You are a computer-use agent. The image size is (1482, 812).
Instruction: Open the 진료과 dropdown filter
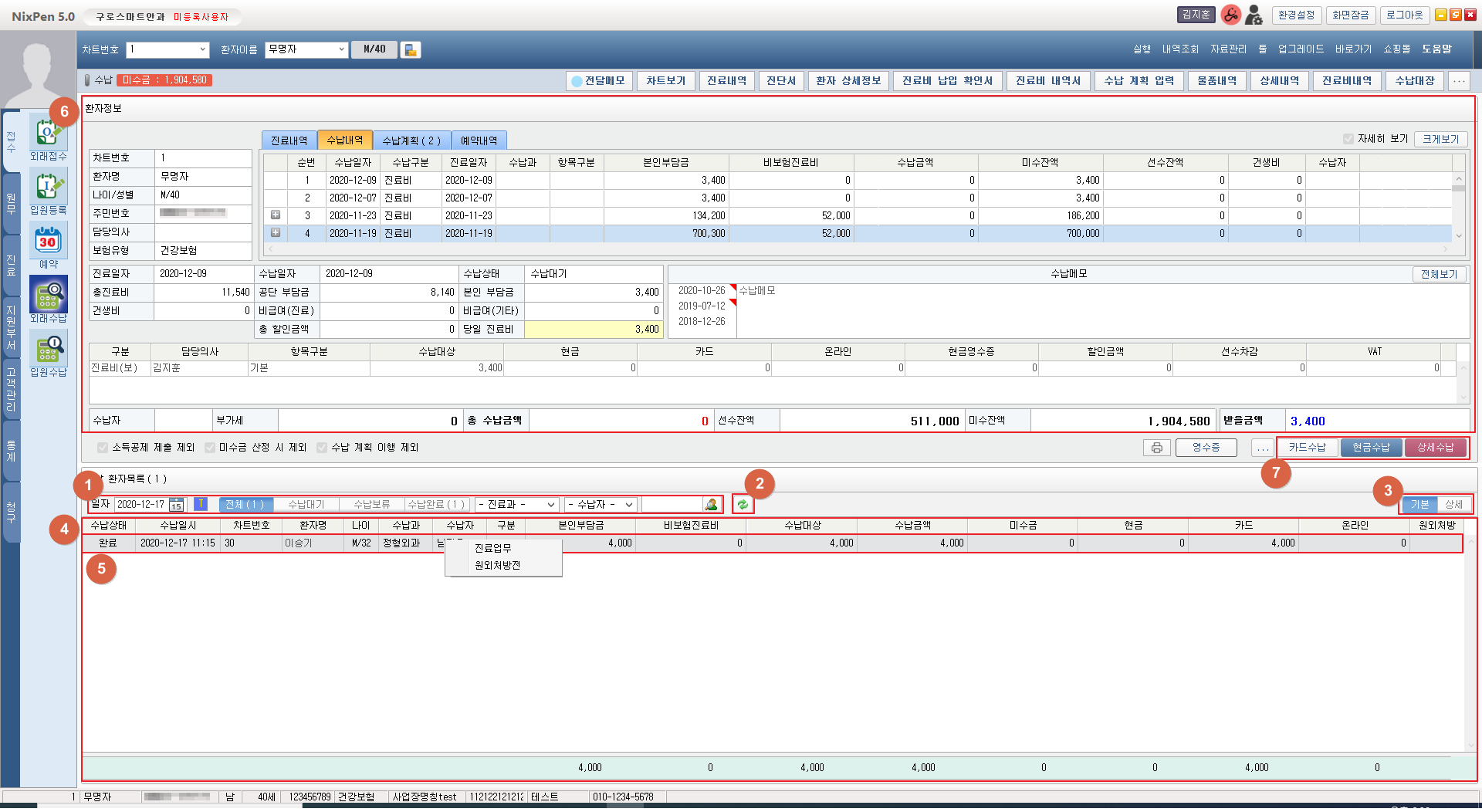tap(516, 505)
